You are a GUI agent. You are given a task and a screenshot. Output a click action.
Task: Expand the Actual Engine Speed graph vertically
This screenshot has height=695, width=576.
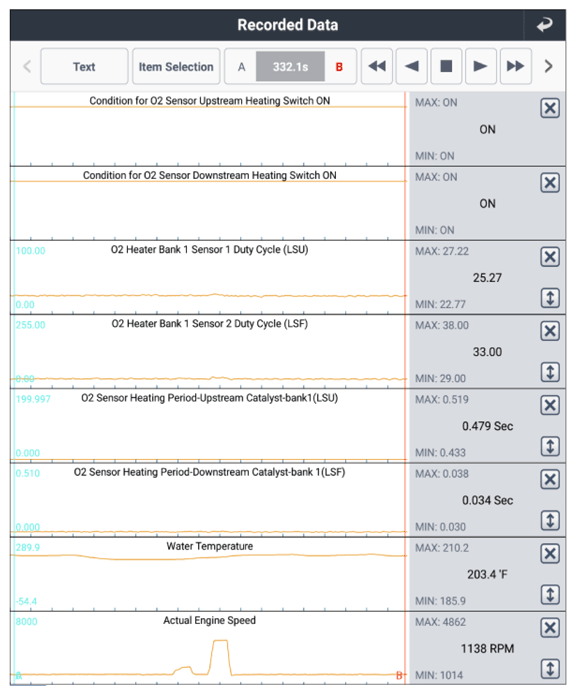click(550, 668)
